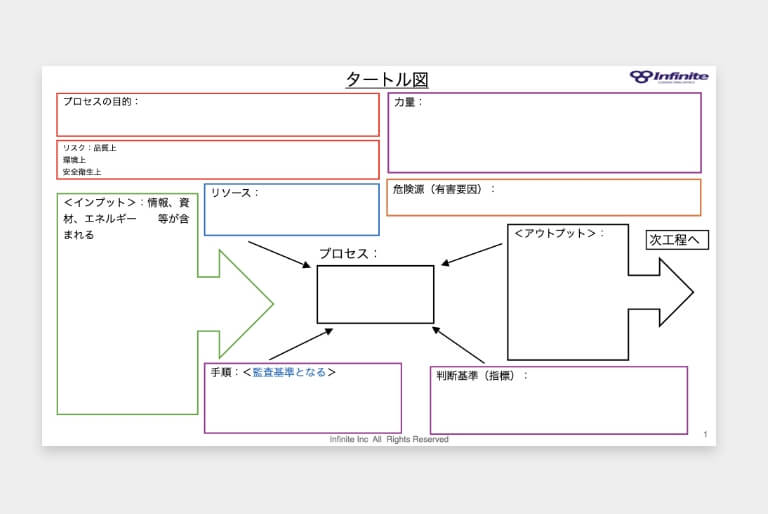
Task: Select the リソース box
Action: pyautogui.click(x=291, y=210)
